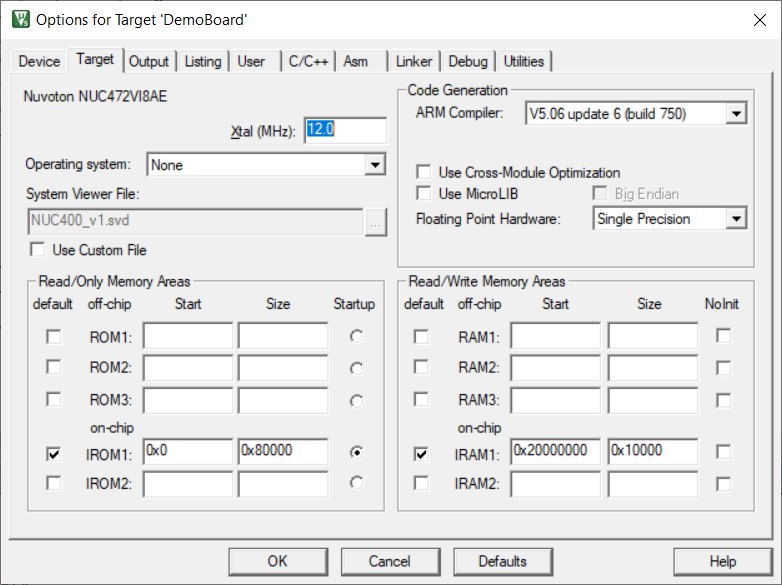Check the RAM1 default checkbox
The height and width of the screenshot is (585, 782).
(421, 337)
